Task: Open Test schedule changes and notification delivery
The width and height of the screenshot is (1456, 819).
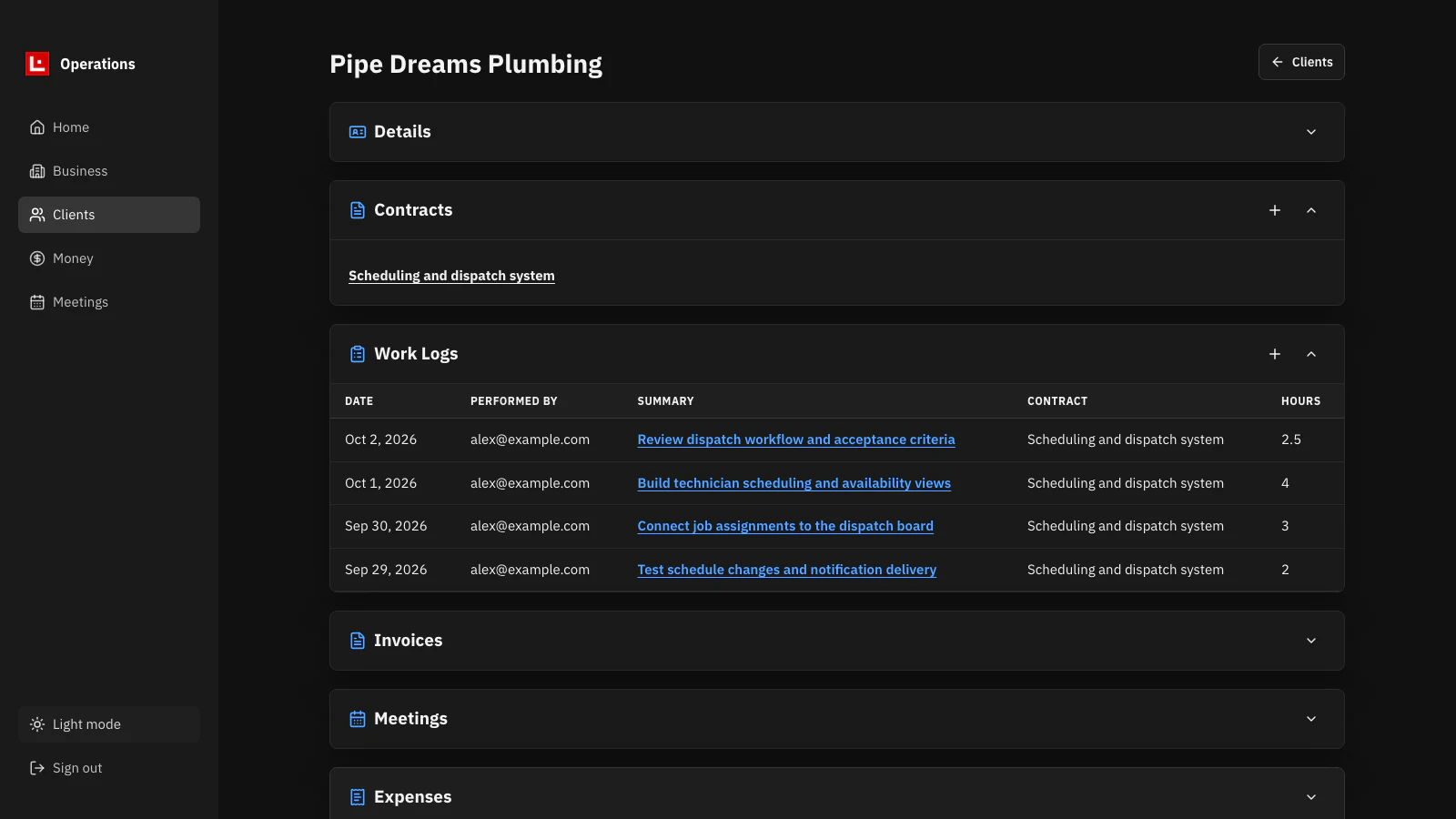Action: (786, 570)
